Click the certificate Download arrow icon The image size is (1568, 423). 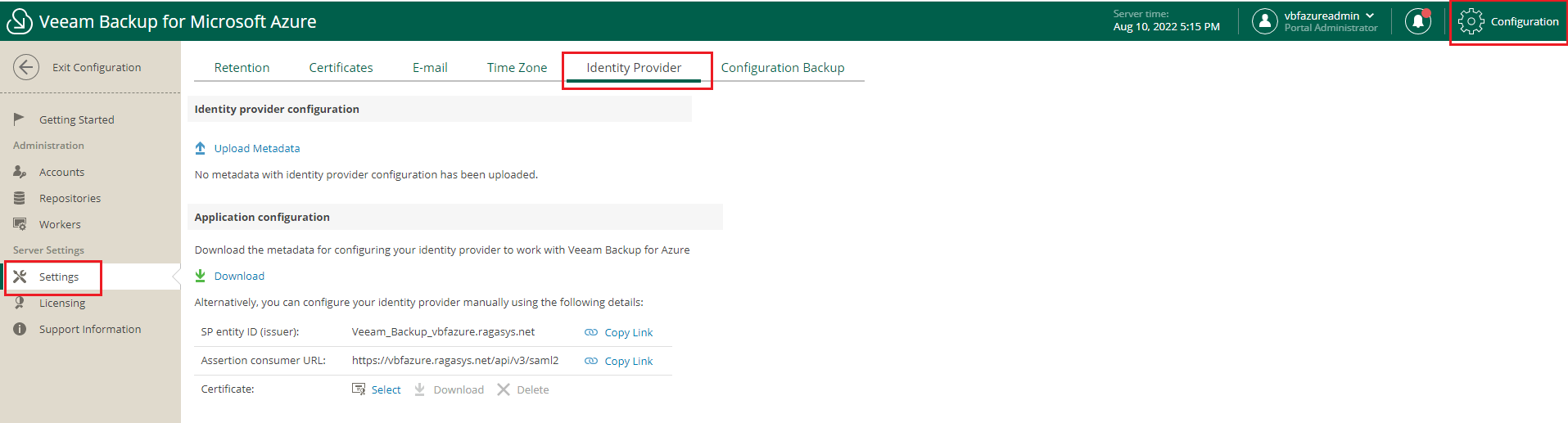[420, 389]
